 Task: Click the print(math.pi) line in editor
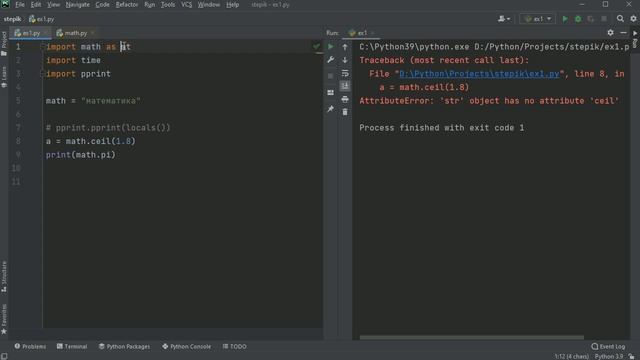tap(80, 155)
